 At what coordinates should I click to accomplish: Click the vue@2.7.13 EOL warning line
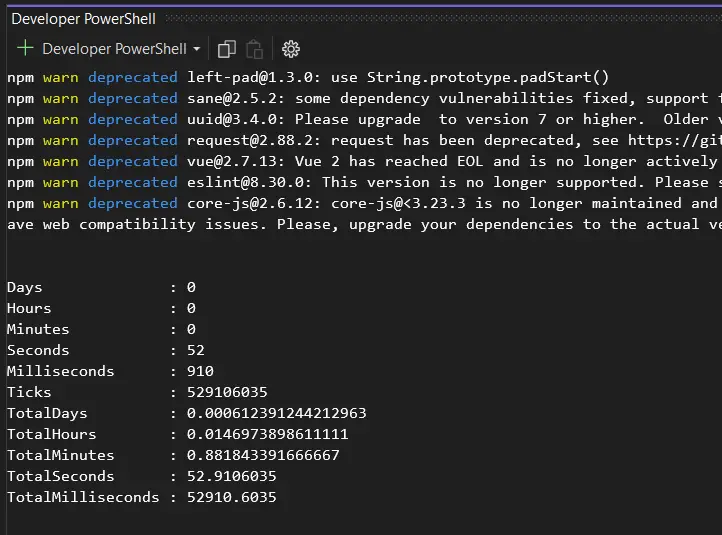point(450,161)
